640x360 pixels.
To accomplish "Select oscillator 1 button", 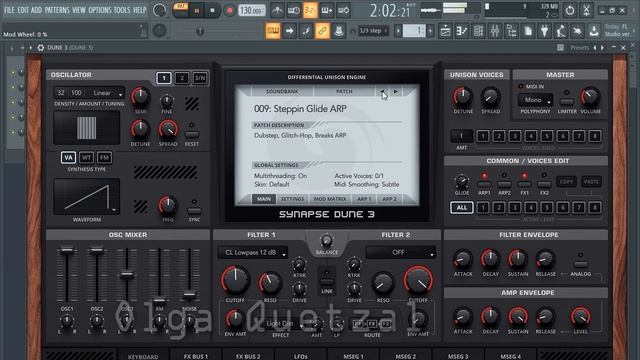I will click(164, 78).
